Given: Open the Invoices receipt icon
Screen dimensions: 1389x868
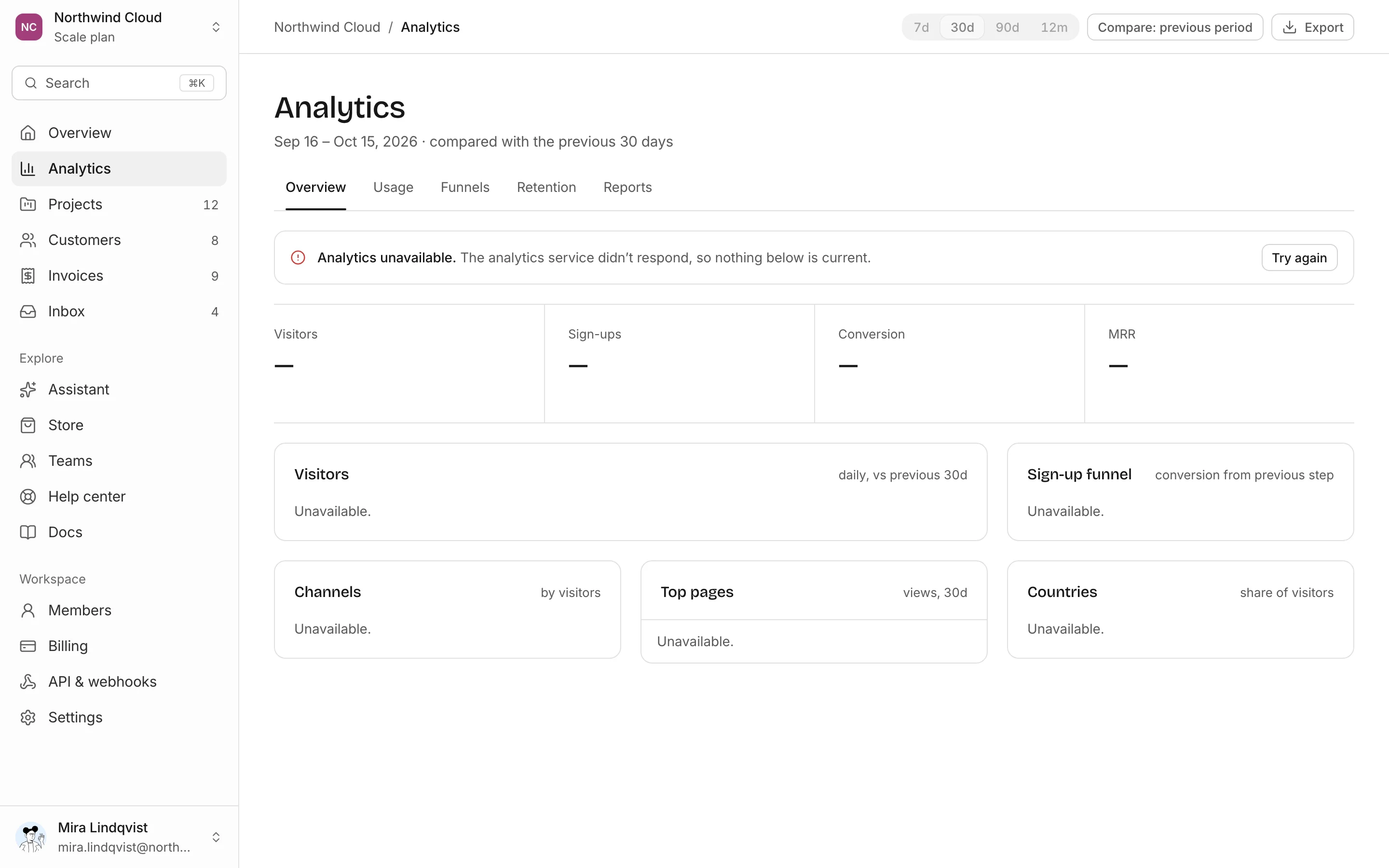Looking at the screenshot, I should [x=27, y=275].
